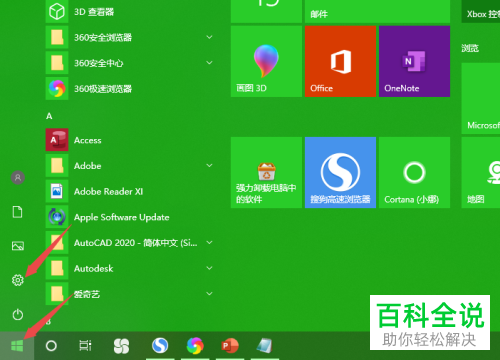This screenshot has height=360, width=500.
Task: Expand the Adobe folder chevron
Action: coord(209,165)
